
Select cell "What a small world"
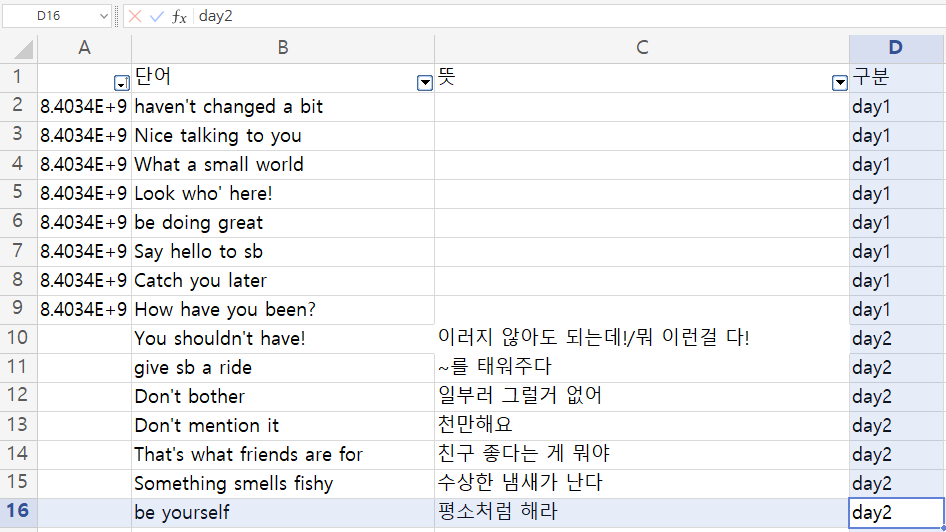[x=283, y=164]
